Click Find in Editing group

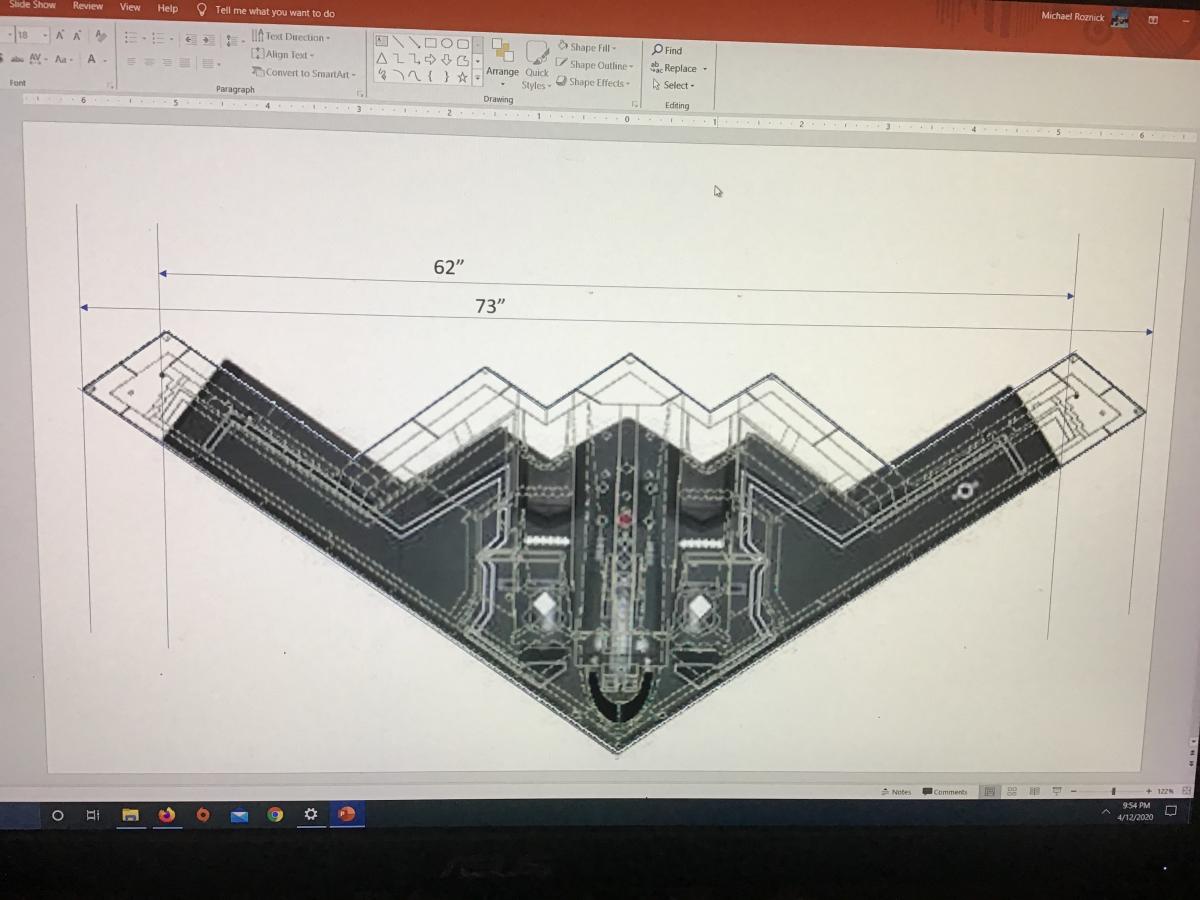pyautogui.click(x=667, y=50)
